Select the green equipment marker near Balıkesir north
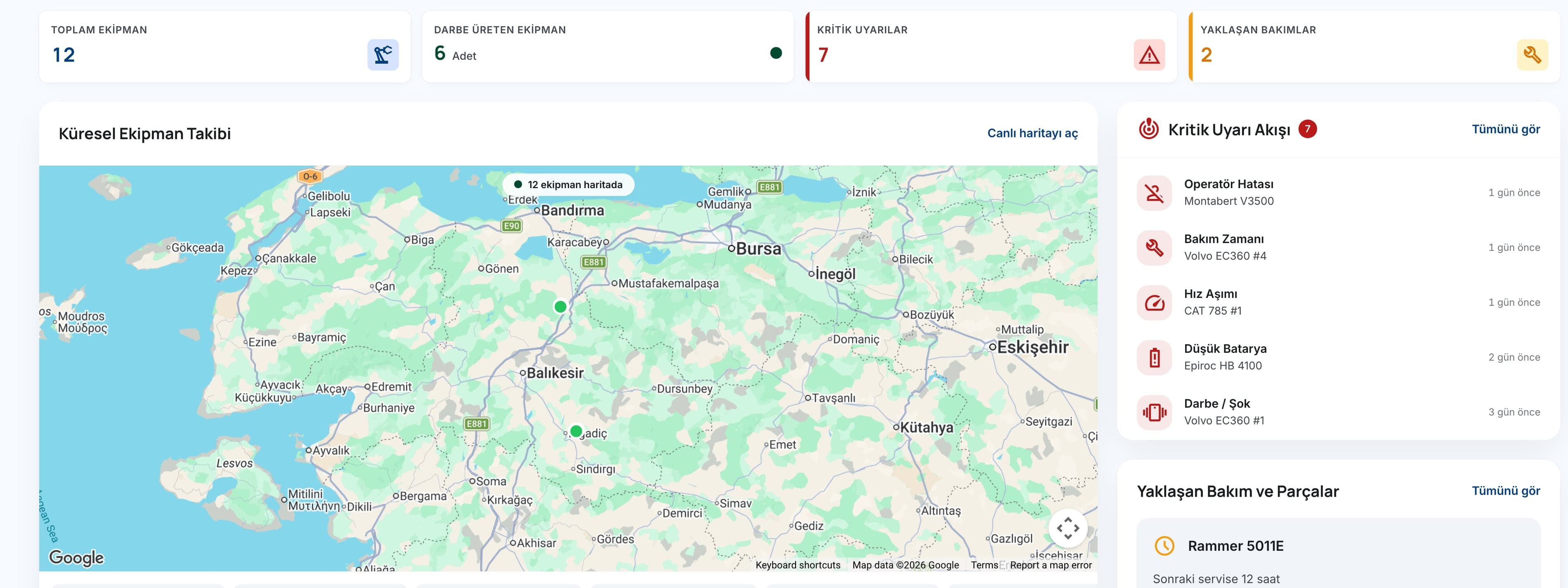The image size is (1568, 588). (561, 307)
